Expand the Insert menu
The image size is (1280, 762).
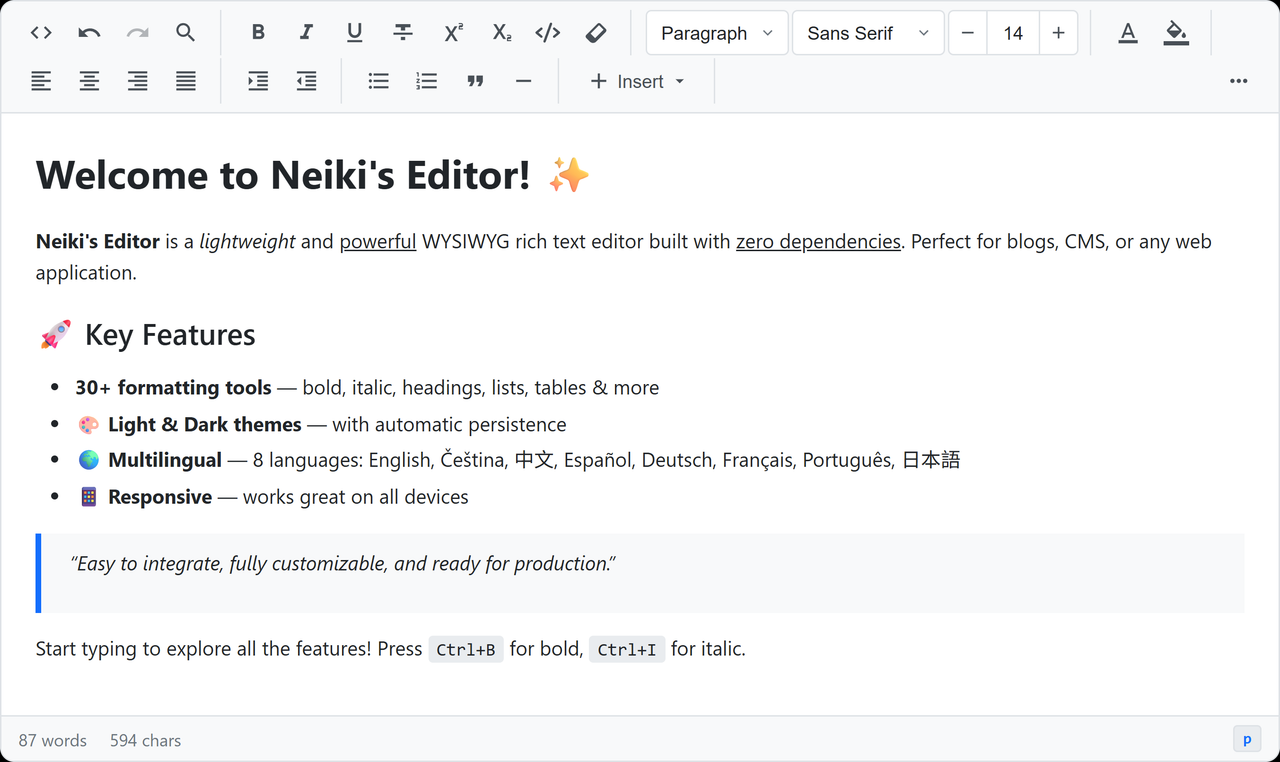click(637, 81)
